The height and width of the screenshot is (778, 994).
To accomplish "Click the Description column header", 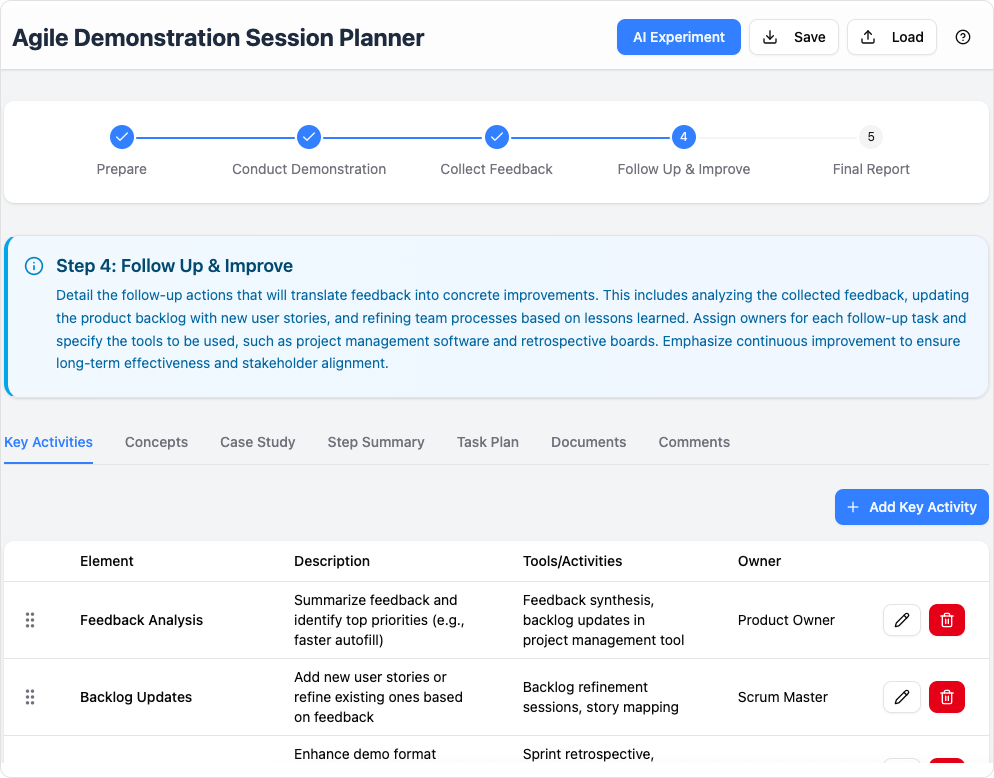I will pos(332,561).
